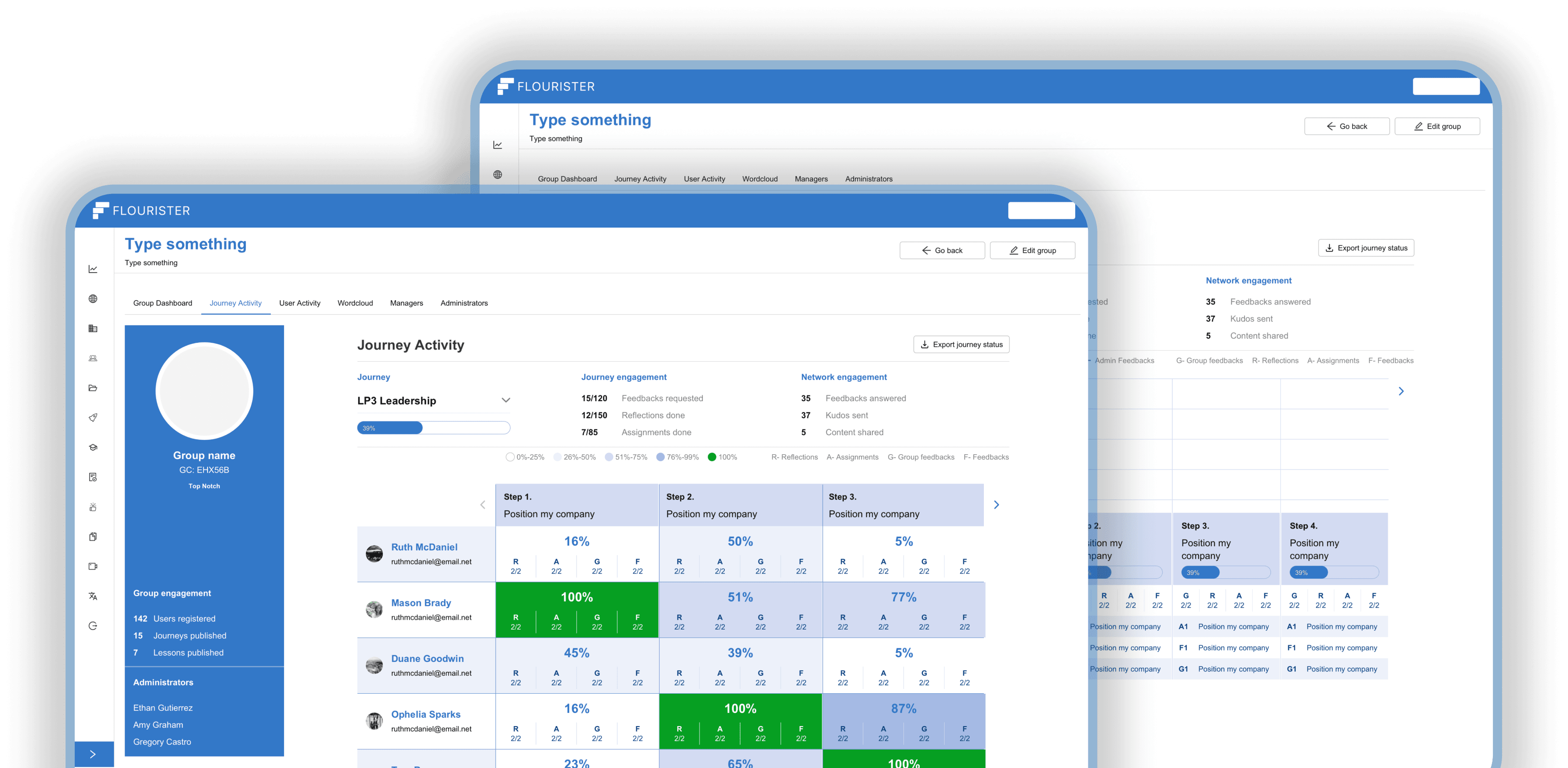Click white header field in front window
The image size is (1568, 768).
(1042, 211)
